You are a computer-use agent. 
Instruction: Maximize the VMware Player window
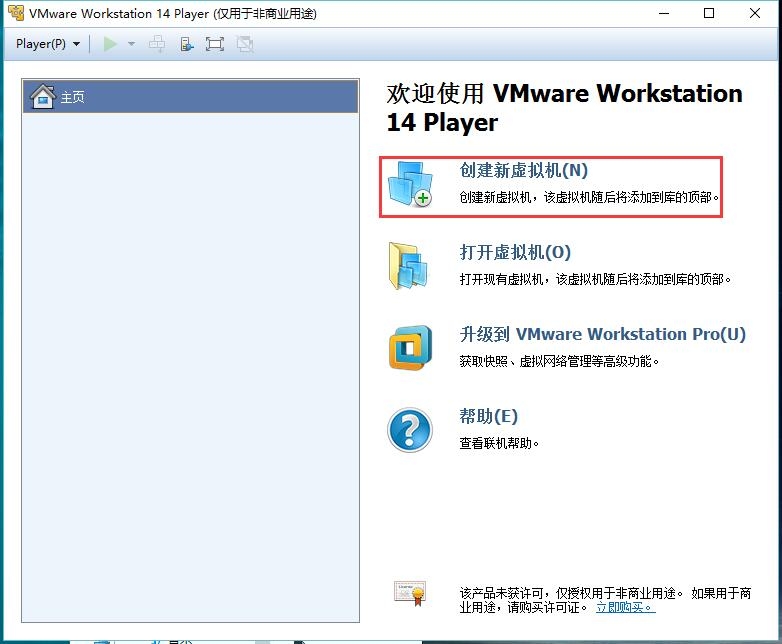click(x=709, y=13)
